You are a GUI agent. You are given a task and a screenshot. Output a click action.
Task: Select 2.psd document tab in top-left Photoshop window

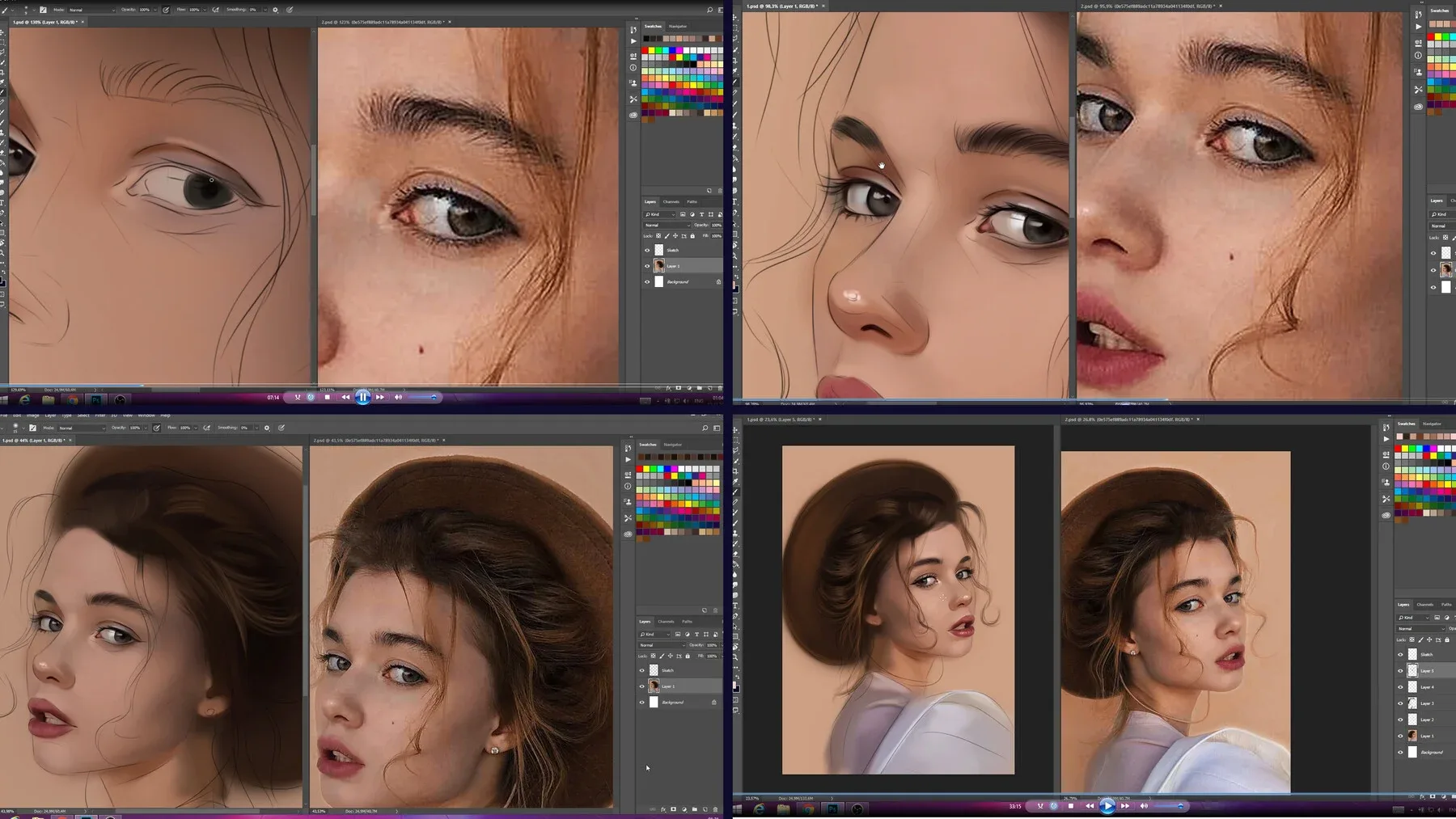click(382, 22)
